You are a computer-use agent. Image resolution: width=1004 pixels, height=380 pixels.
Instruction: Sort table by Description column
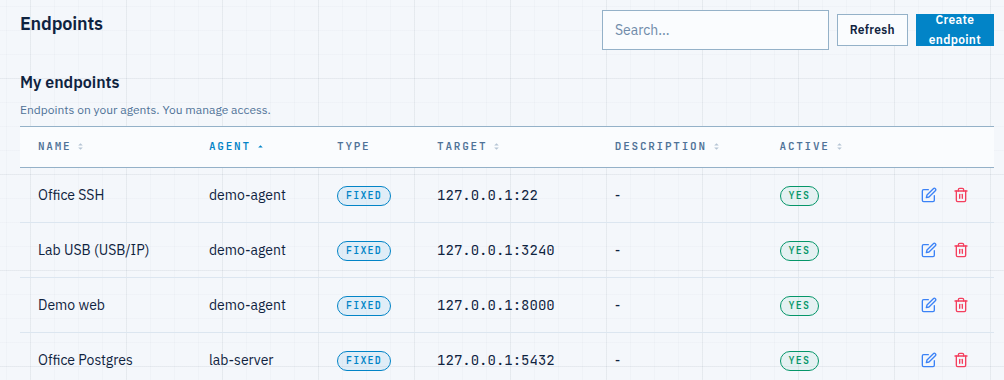tap(667, 146)
